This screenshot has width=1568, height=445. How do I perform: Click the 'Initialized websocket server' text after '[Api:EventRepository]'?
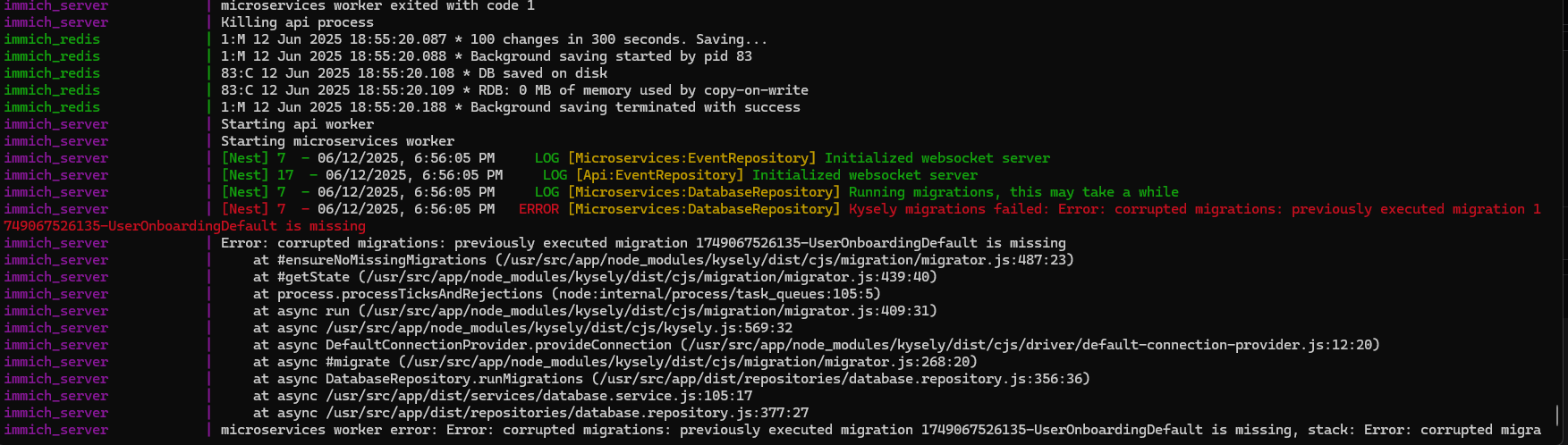(865, 175)
